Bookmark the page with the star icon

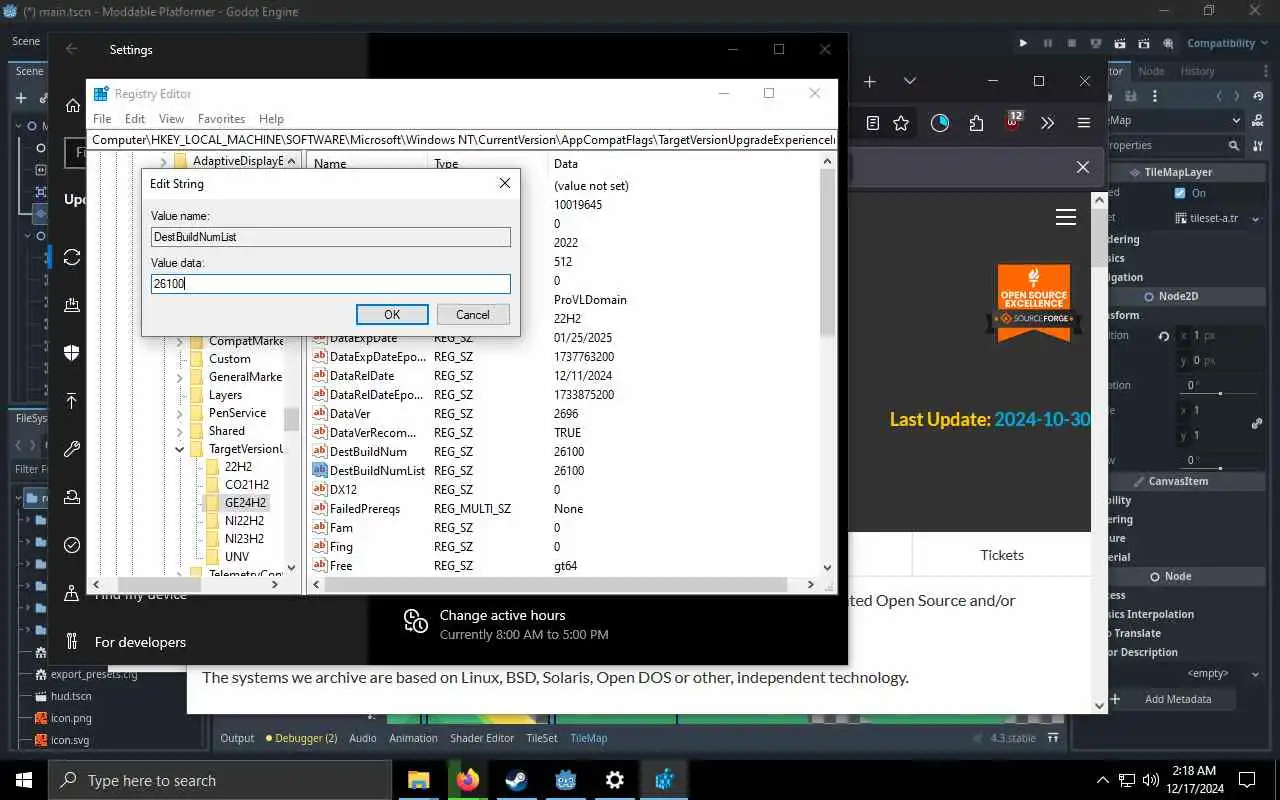pyautogui.click(x=901, y=123)
